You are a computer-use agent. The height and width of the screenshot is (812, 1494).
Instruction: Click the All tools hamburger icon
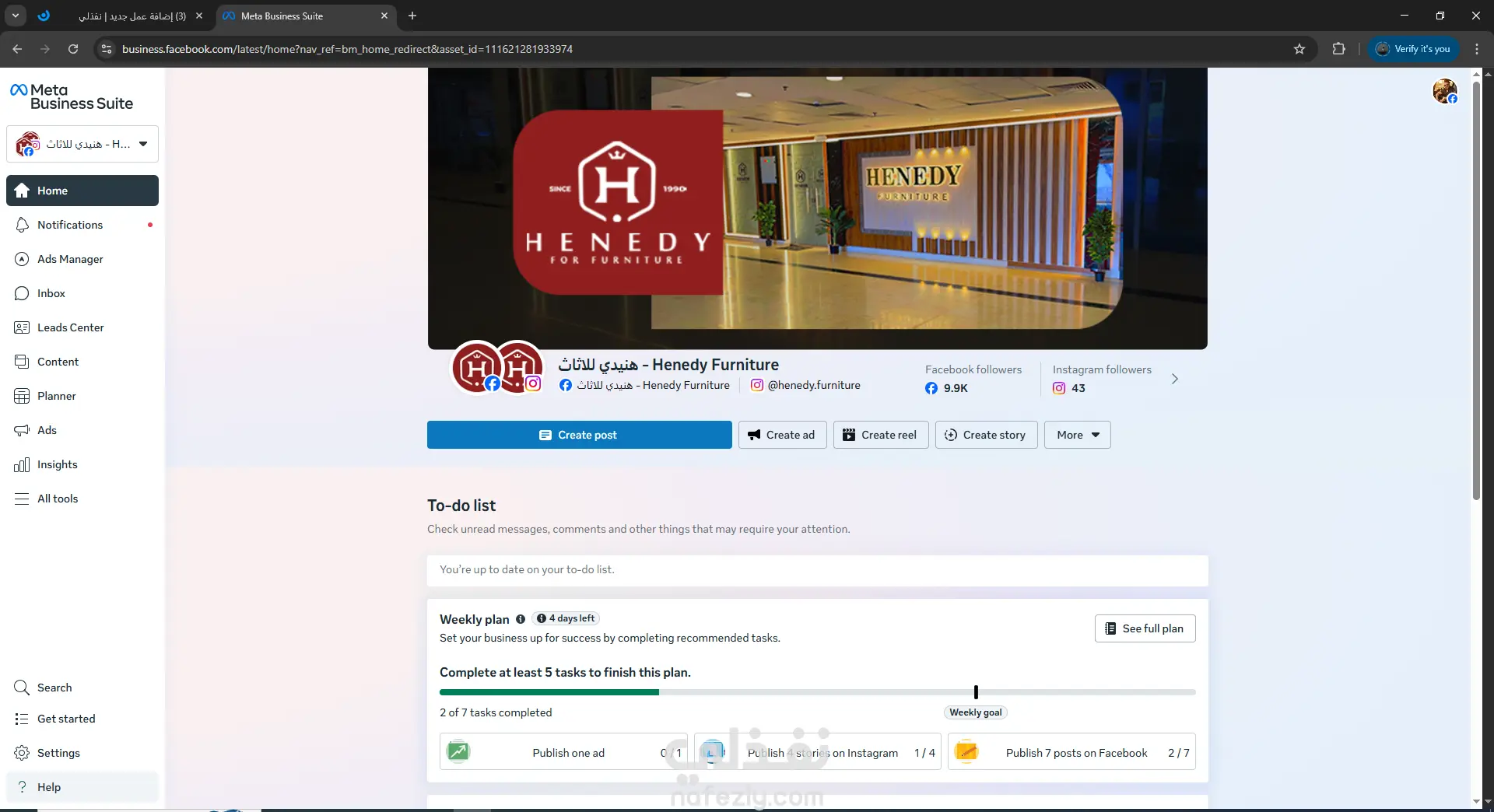22,499
